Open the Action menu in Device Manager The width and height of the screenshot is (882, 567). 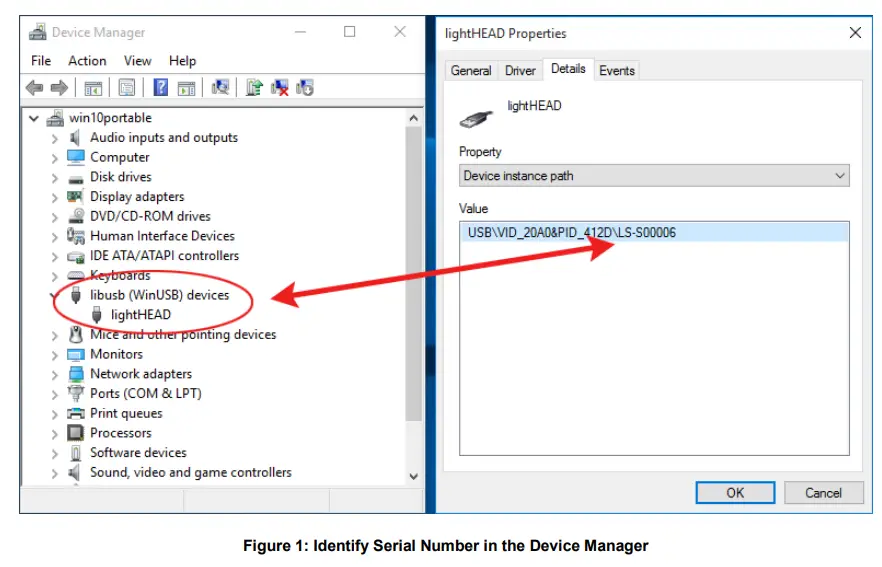click(x=87, y=61)
